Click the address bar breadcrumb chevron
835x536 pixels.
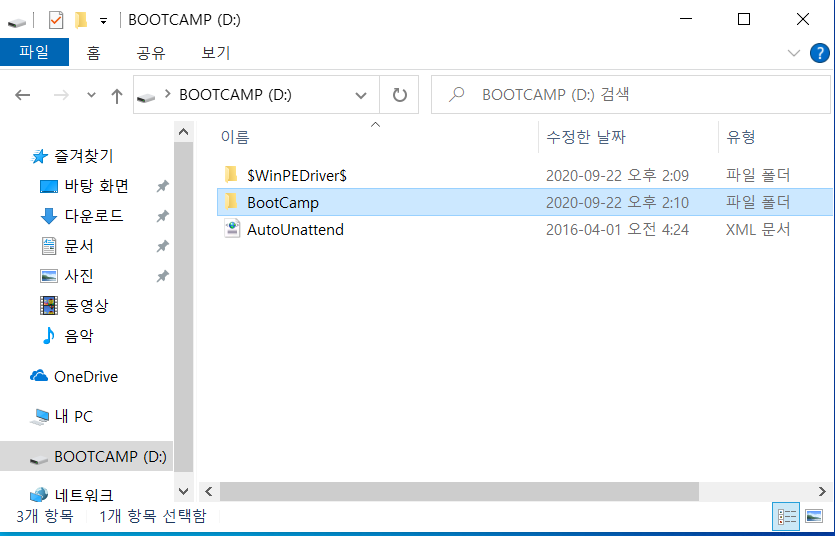pos(168,94)
